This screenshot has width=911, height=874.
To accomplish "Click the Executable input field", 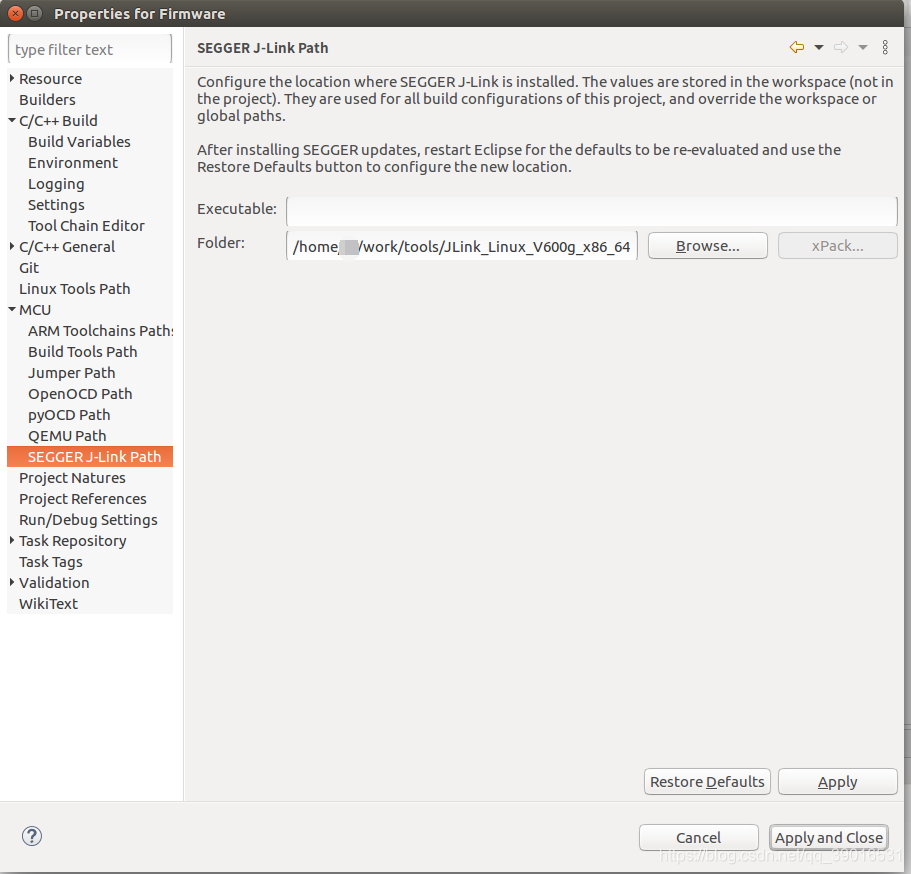I will (591, 211).
